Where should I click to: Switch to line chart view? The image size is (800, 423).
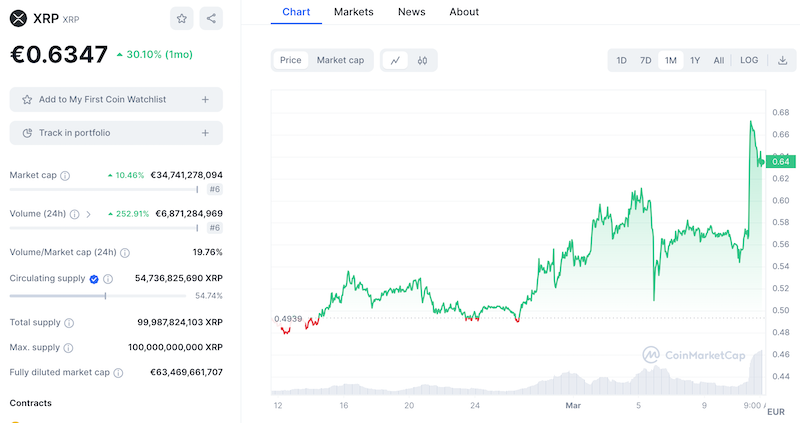point(395,60)
